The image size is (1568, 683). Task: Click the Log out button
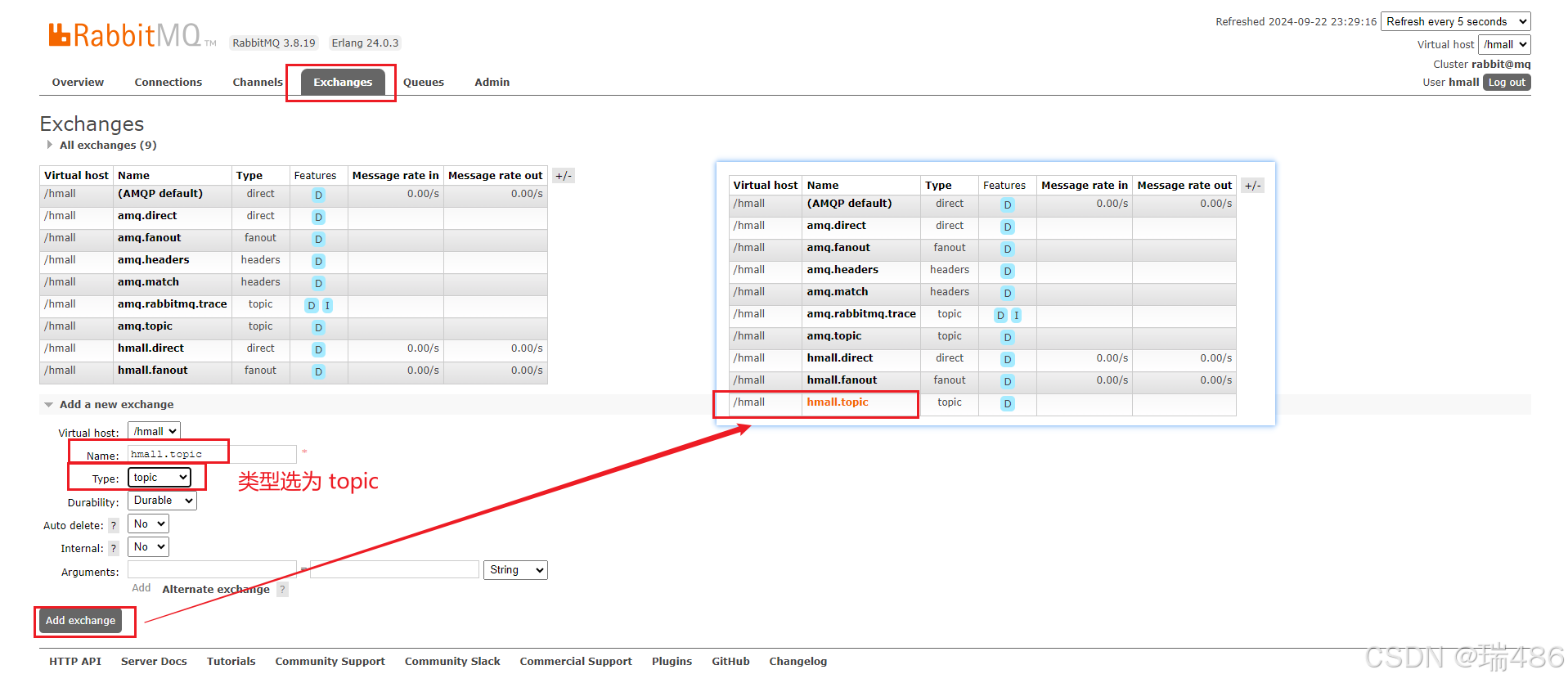coord(1507,83)
